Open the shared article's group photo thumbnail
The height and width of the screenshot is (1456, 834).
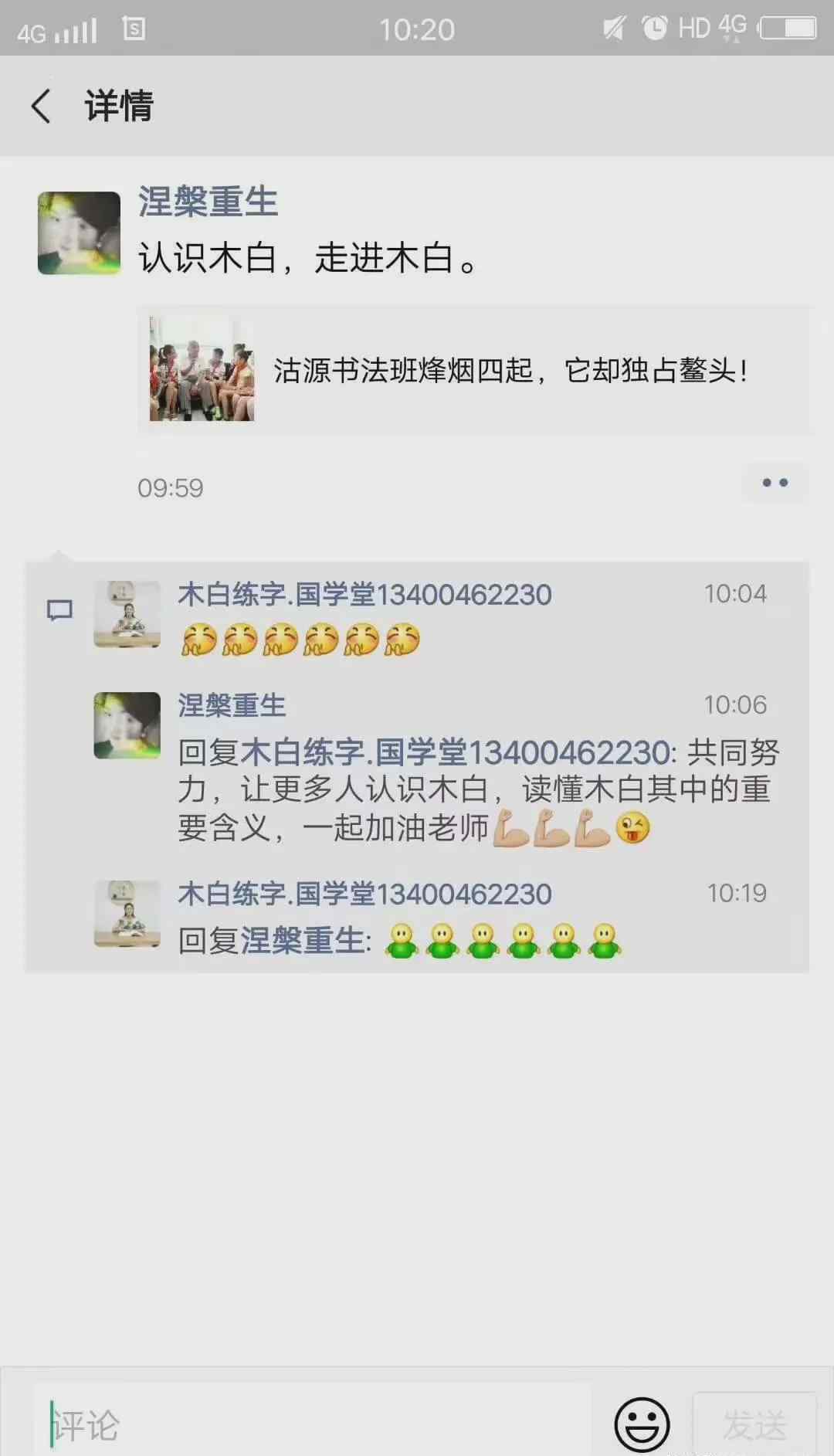(x=202, y=369)
